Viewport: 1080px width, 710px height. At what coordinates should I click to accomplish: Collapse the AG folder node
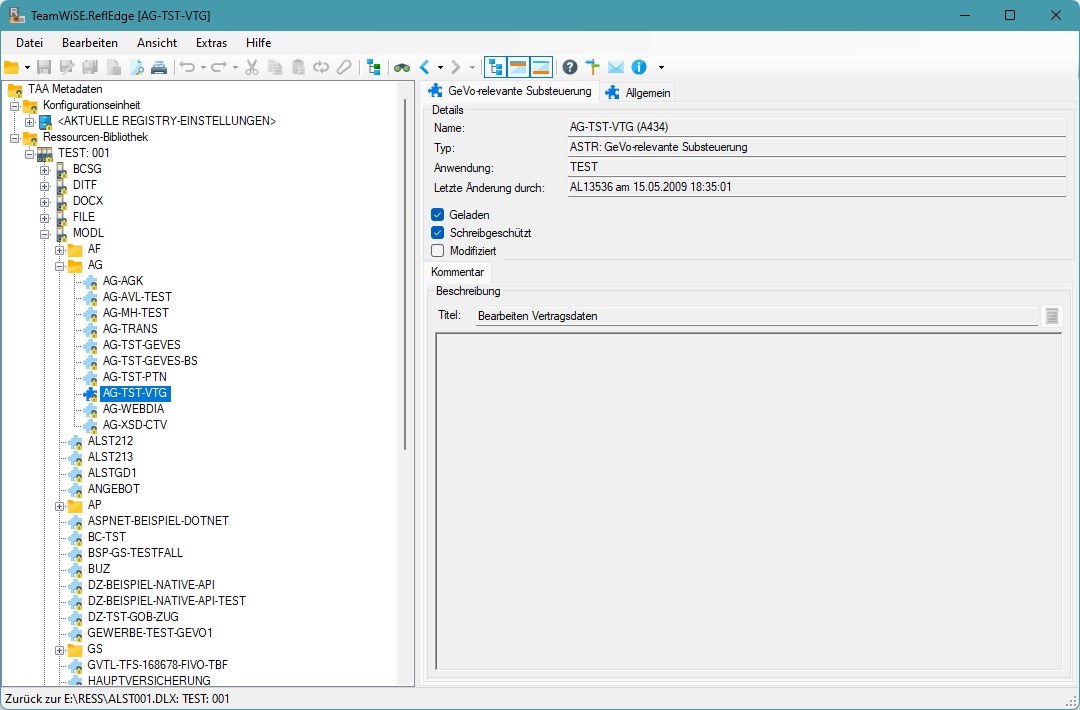point(60,266)
